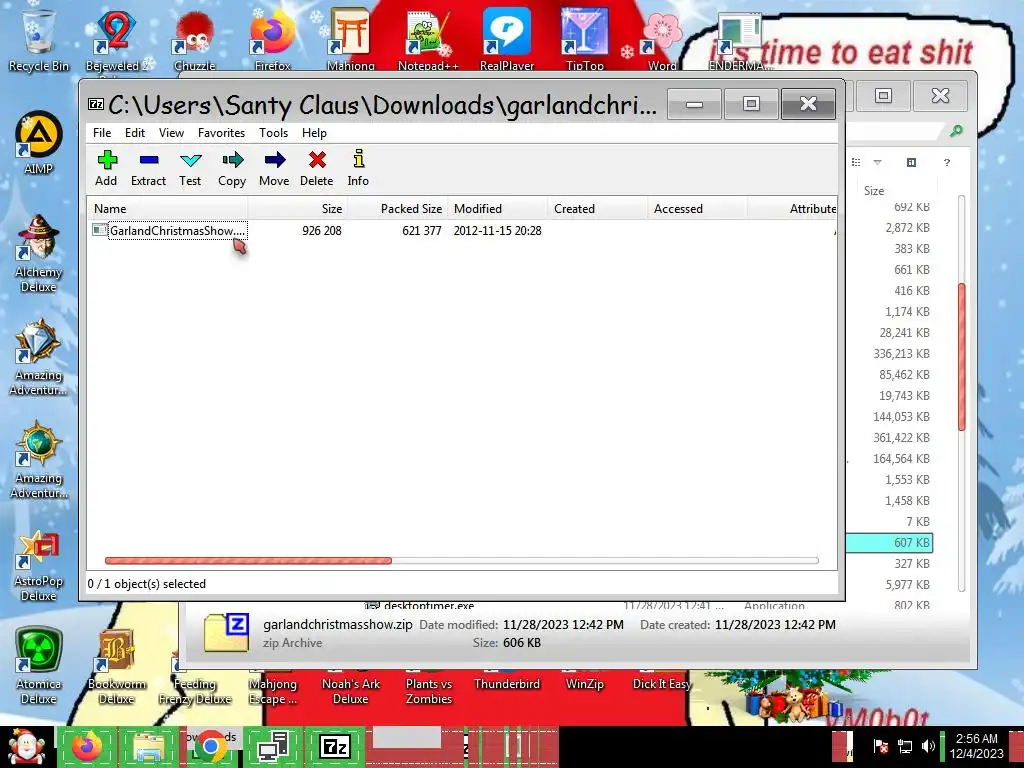Click the Explorer help question mark icon
1024x768 pixels.
947,162
